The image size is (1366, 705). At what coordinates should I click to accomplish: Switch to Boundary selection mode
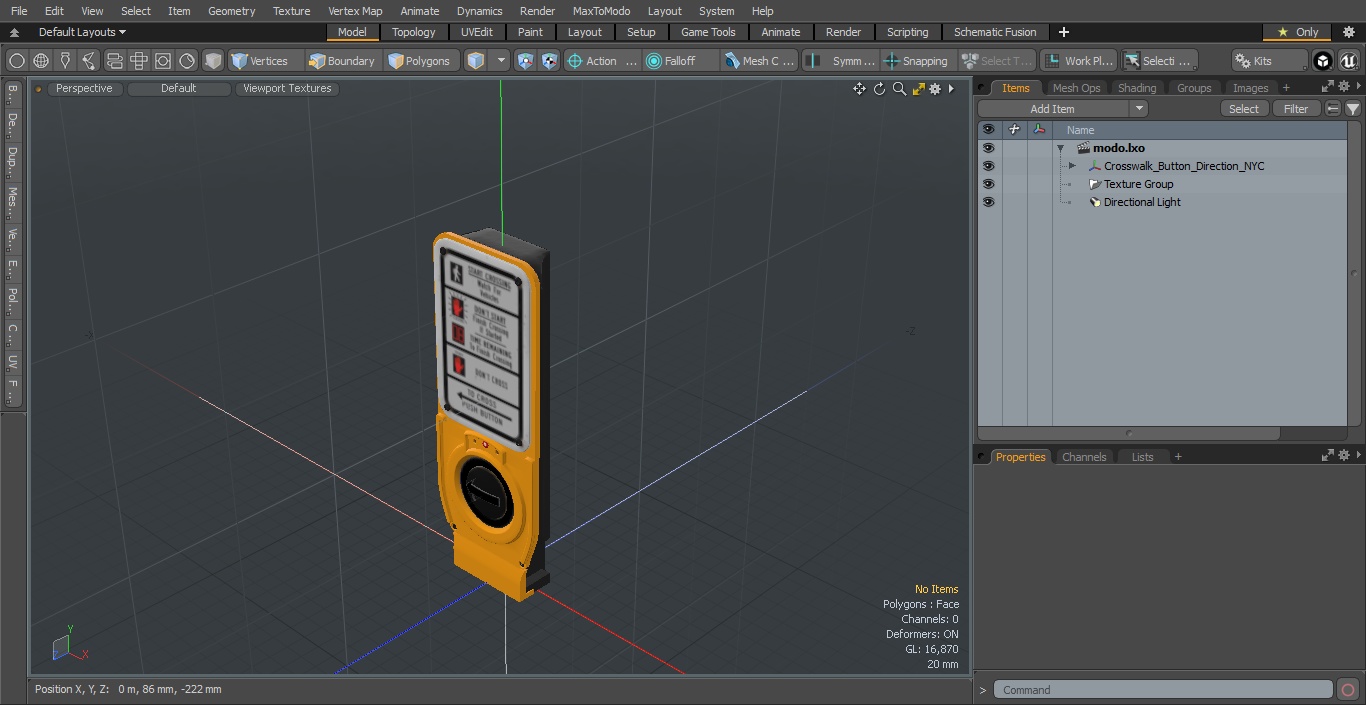coord(342,61)
